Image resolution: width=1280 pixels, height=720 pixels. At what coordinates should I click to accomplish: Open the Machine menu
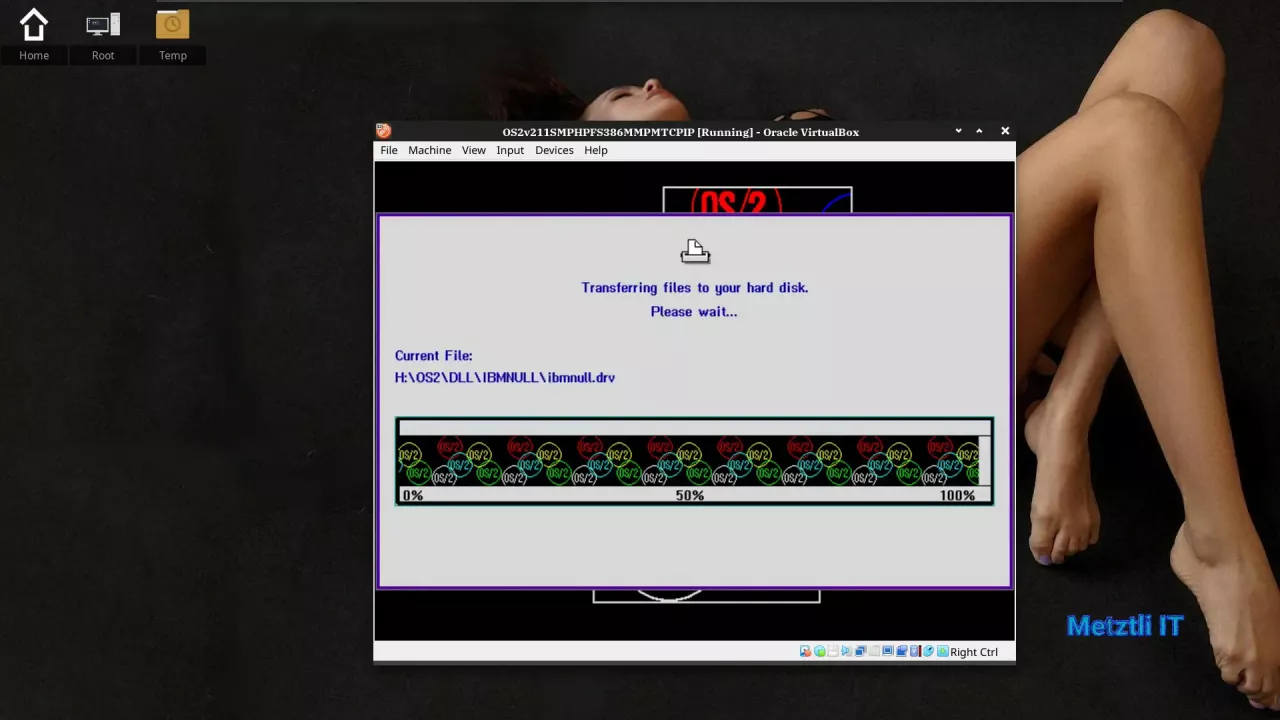point(430,150)
